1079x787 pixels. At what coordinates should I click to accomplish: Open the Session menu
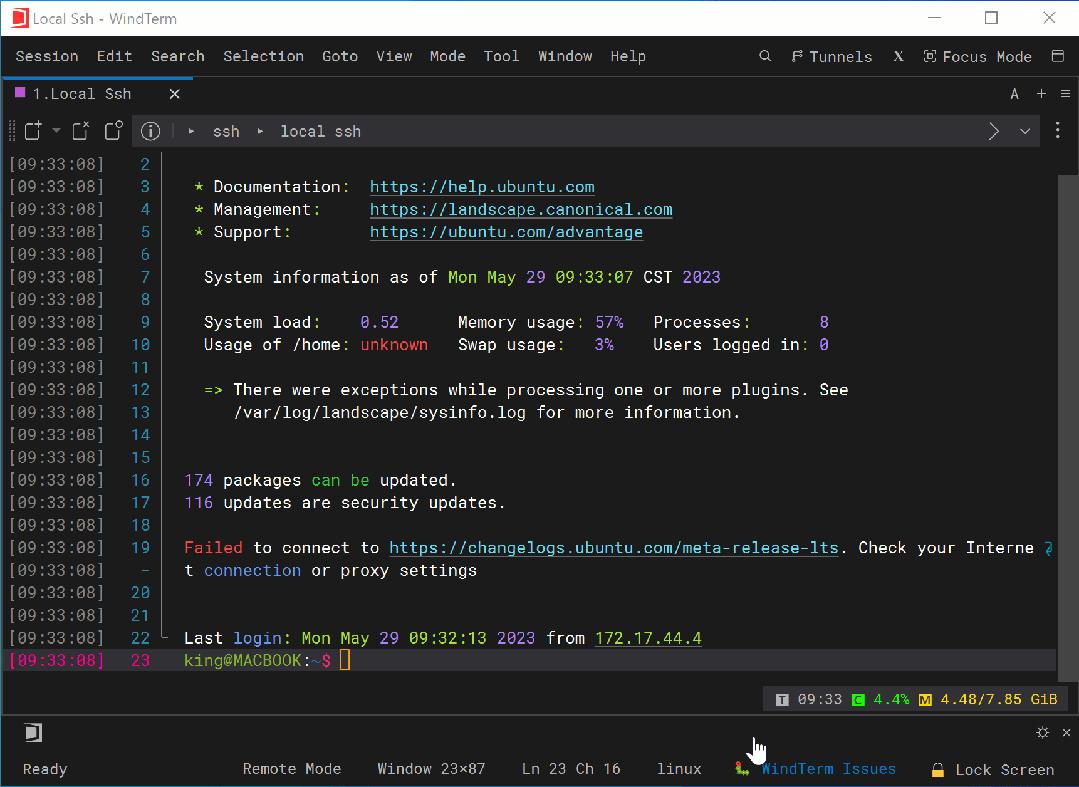pyautogui.click(x=46, y=57)
